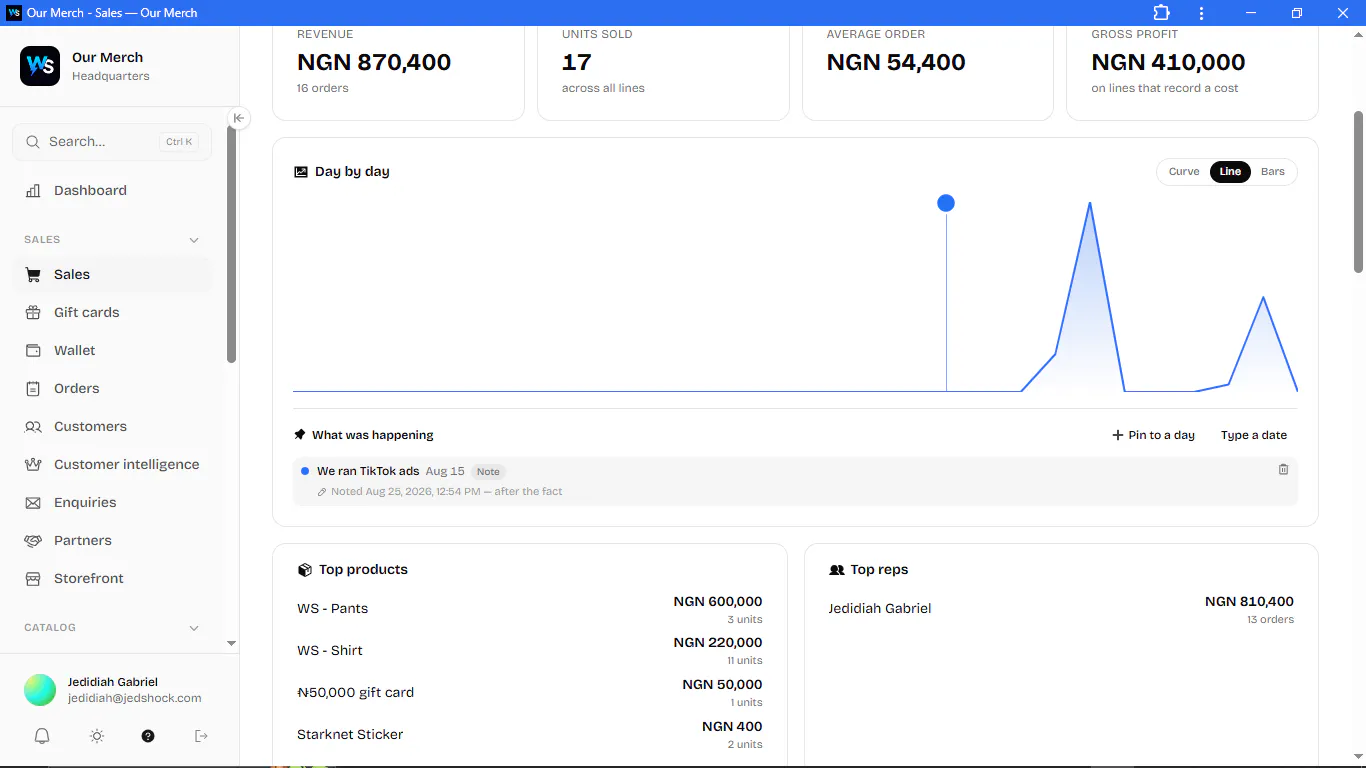Switch chart to Curve view
Viewport: 1366px width, 768px height.
(x=1184, y=172)
